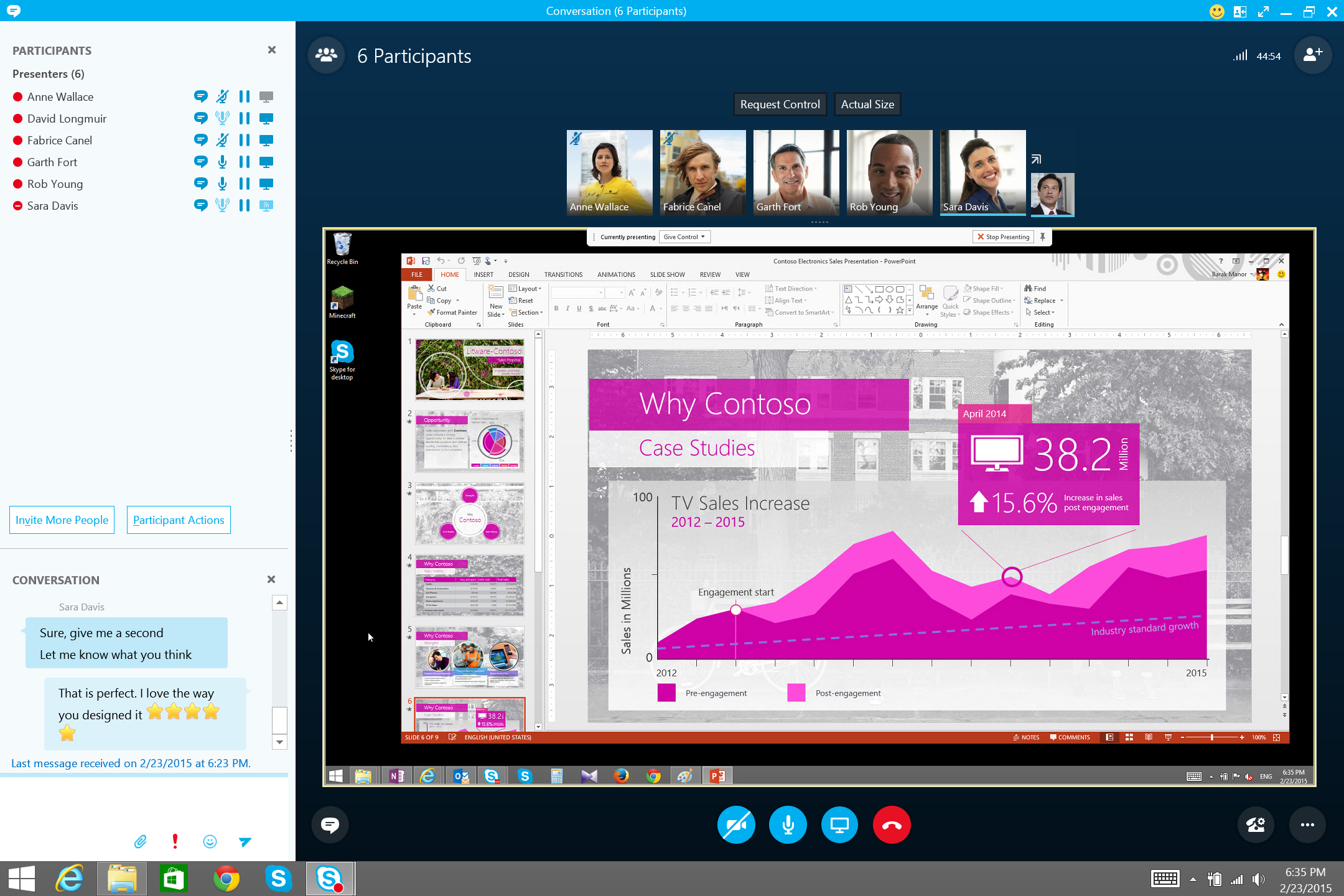Toggle video for Rob Young
The width and height of the screenshot is (1344, 896).
[267, 183]
